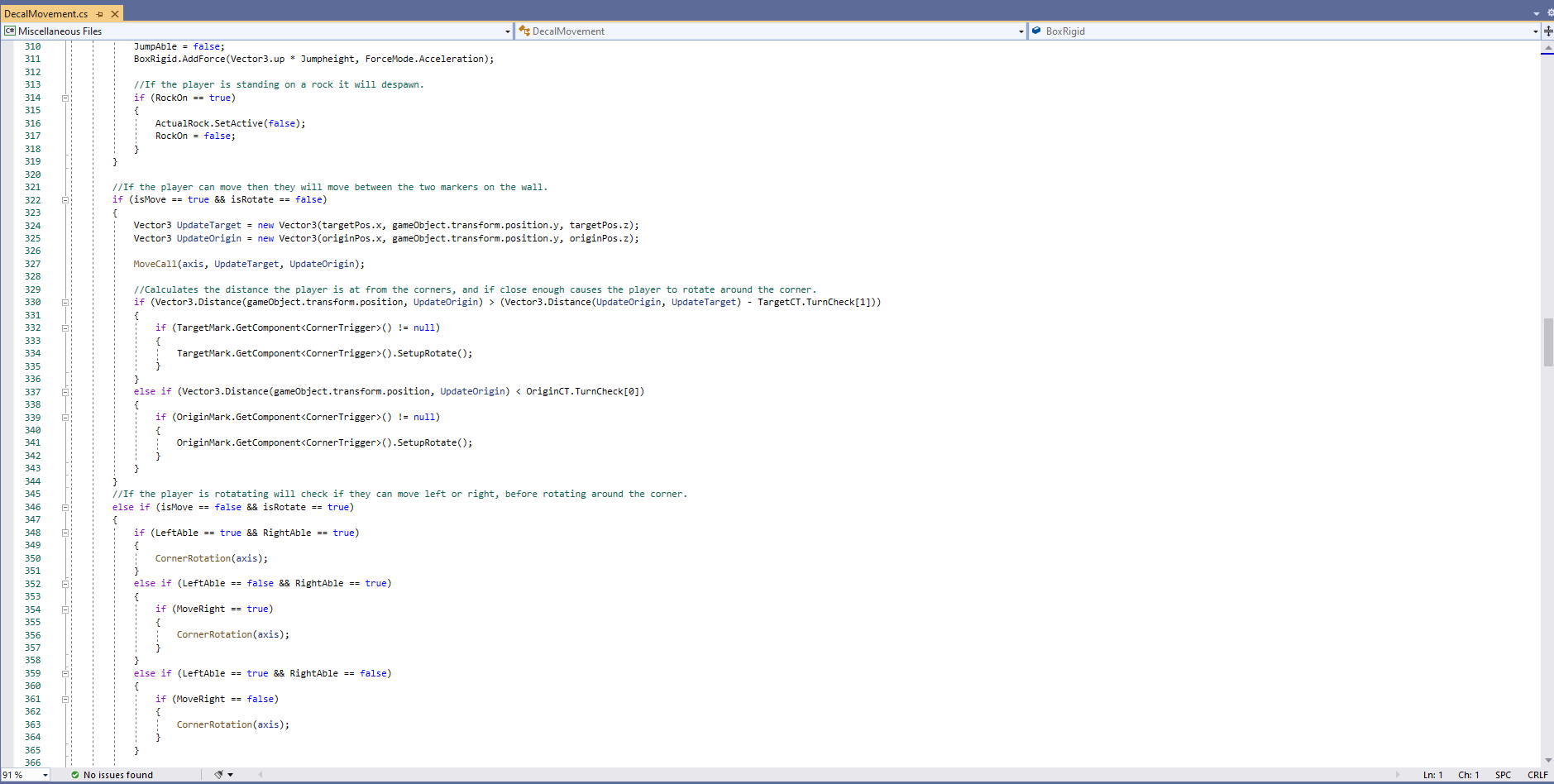Expand the DecalMovement type dropdown
The height and width of the screenshot is (784, 1554).
click(1021, 31)
